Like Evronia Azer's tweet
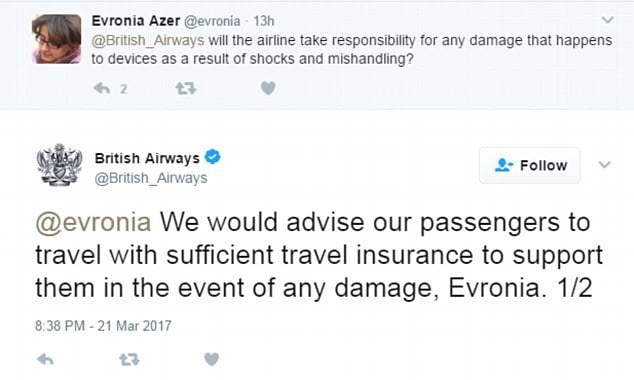The width and height of the screenshot is (634, 380). 268,88
